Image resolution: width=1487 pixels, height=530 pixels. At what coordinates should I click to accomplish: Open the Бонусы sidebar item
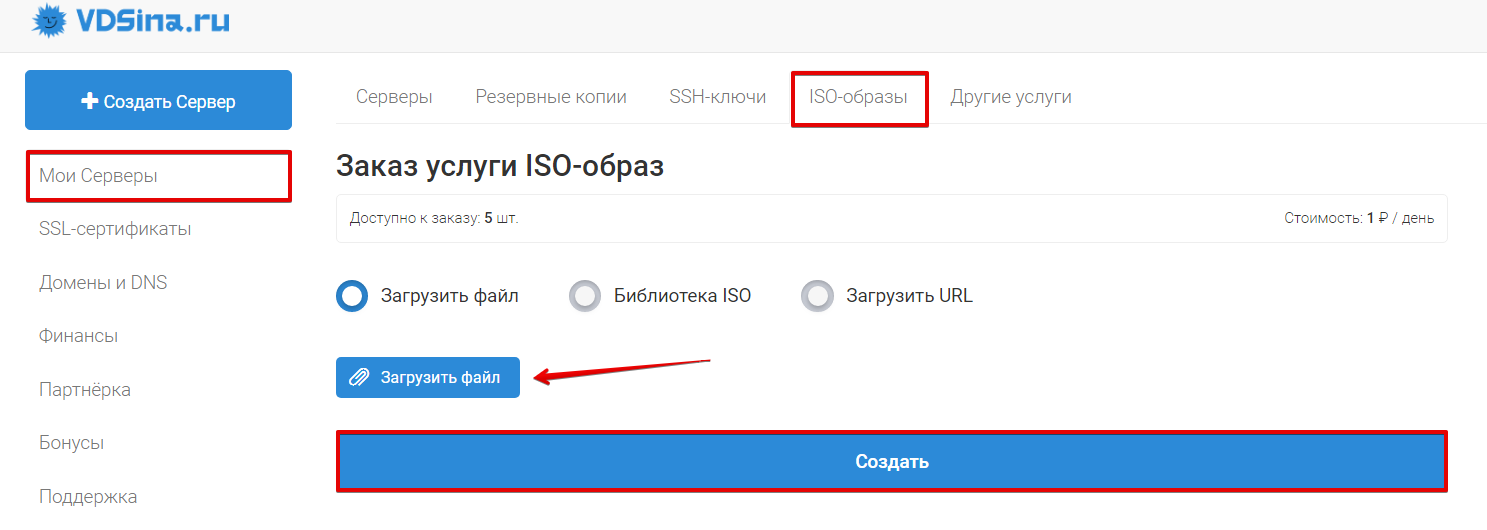tap(72, 443)
